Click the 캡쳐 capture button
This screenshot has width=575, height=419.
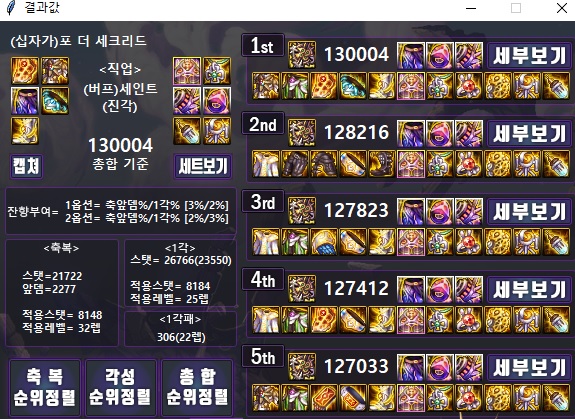point(26,166)
